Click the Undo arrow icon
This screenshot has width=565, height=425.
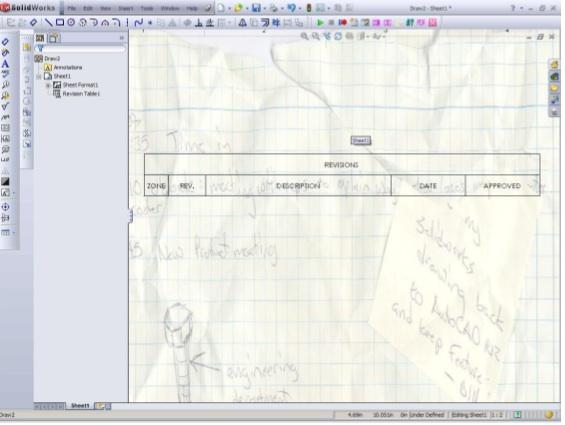click(291, 8)
